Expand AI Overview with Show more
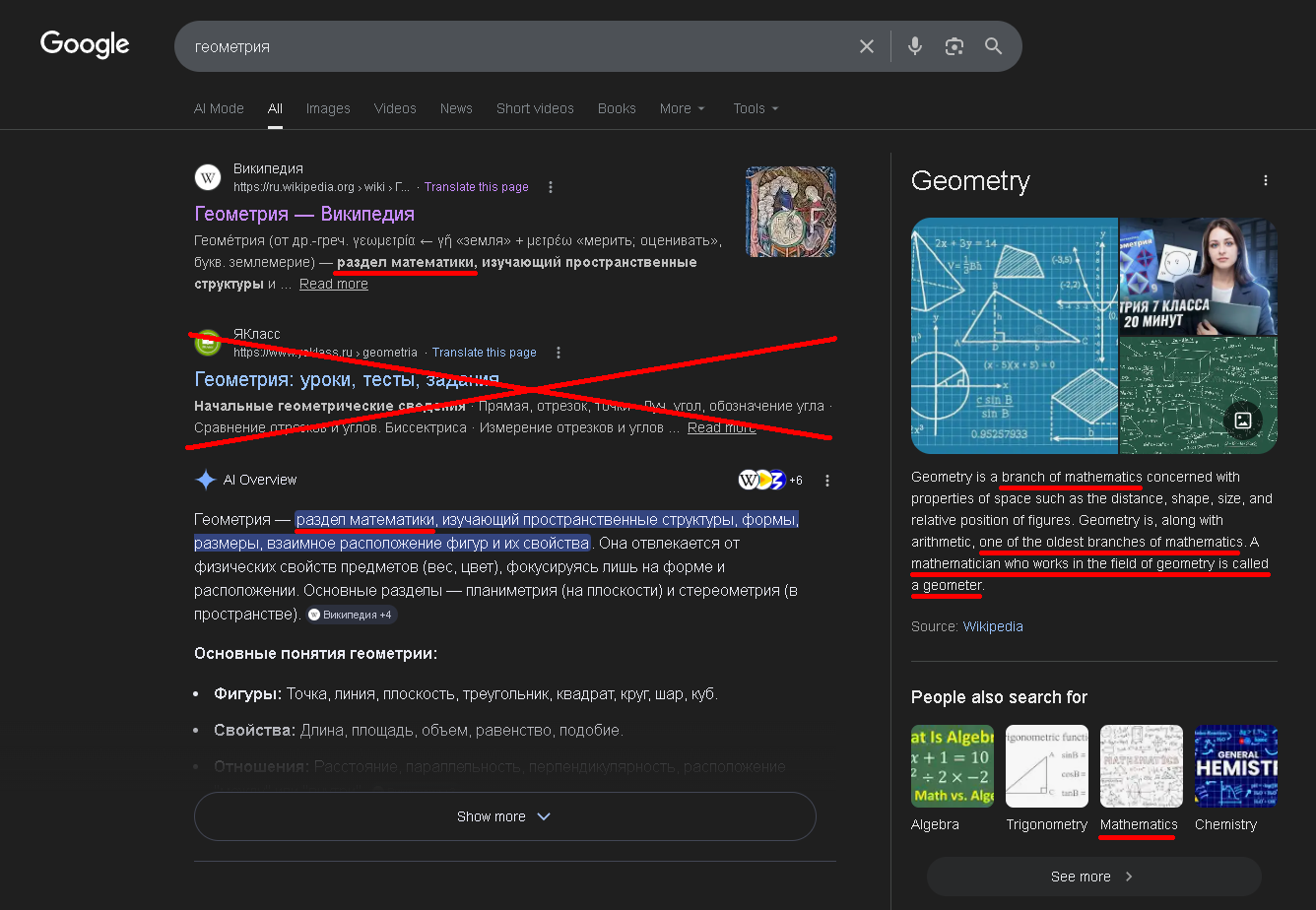This screenshot has height=910, width=1316. pos(505,816)
